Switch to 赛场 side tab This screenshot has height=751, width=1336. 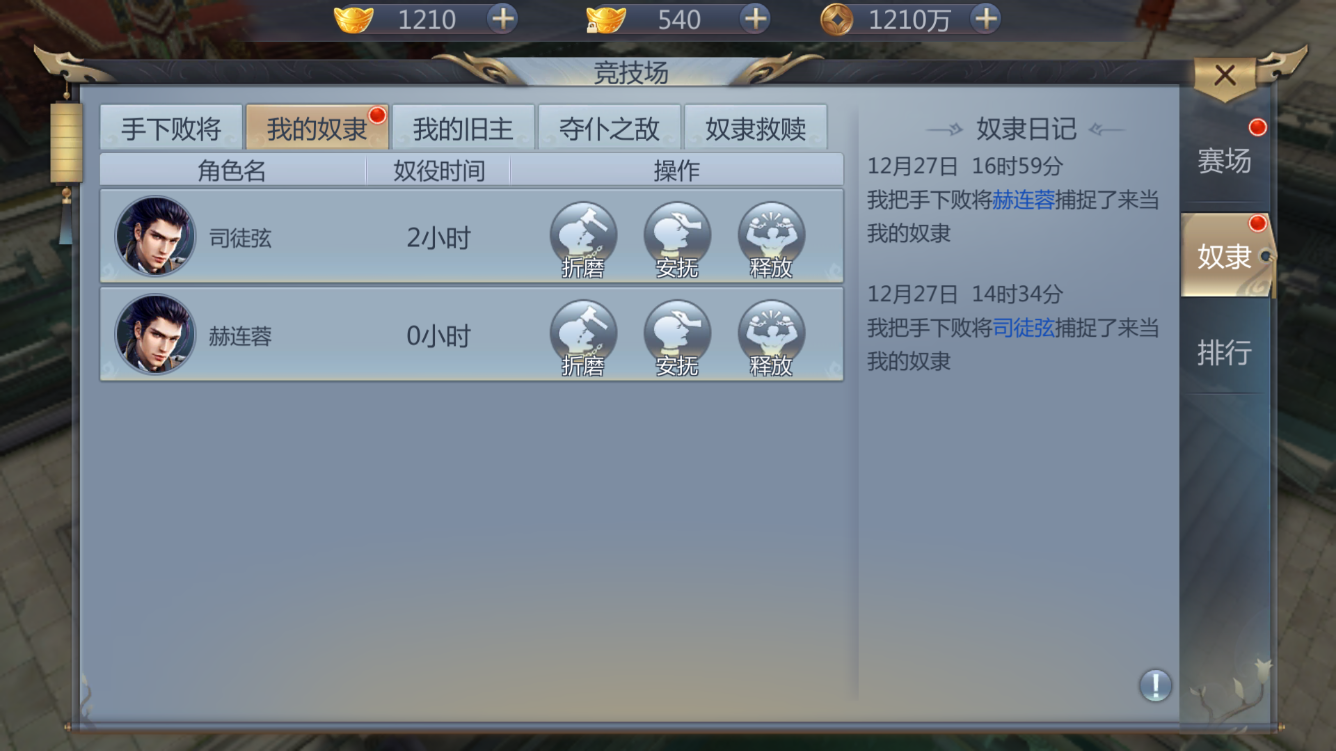point(1225,160)
